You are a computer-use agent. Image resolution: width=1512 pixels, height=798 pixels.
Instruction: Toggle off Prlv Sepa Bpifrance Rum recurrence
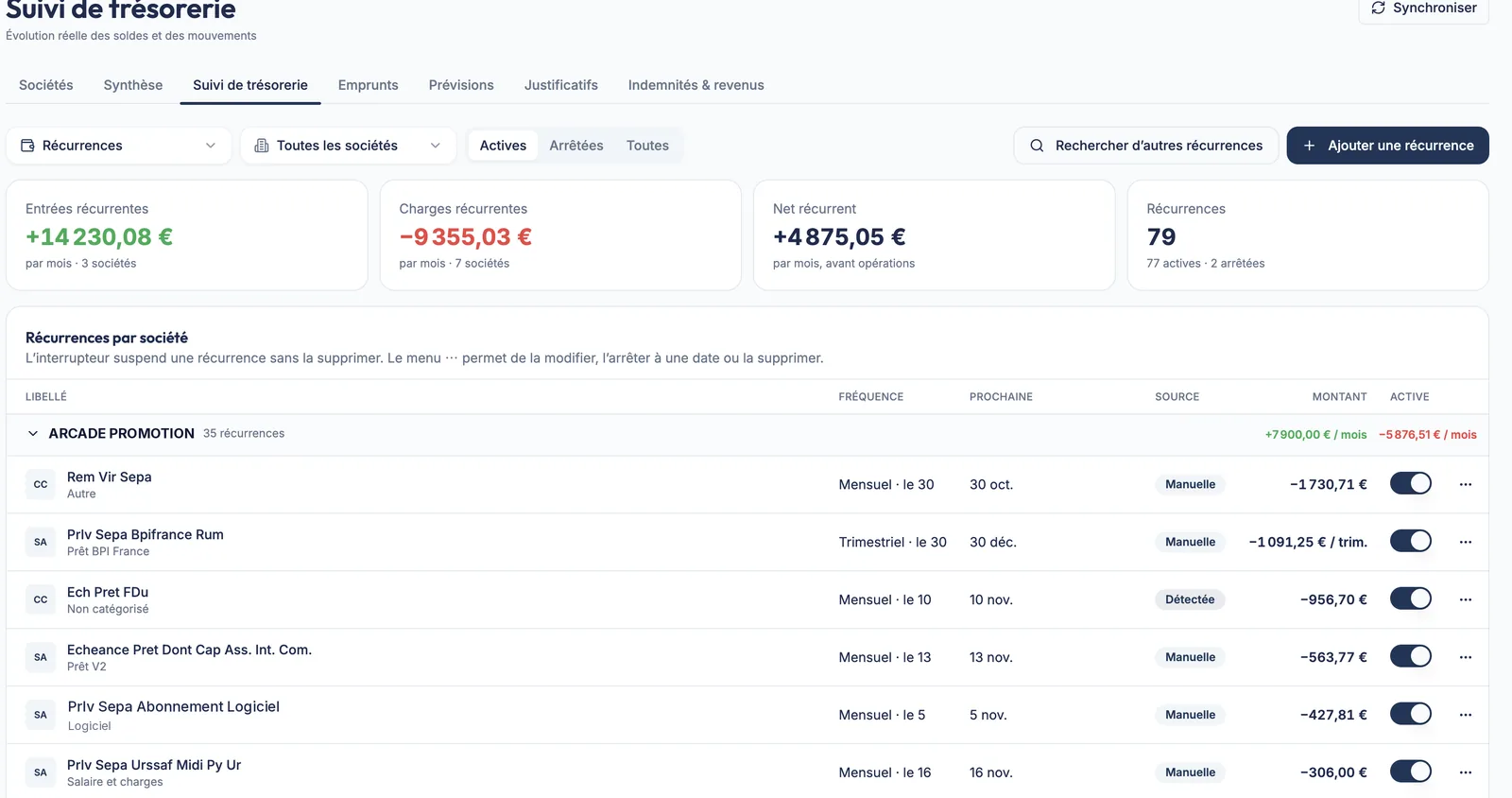[x=1410, y=541]
